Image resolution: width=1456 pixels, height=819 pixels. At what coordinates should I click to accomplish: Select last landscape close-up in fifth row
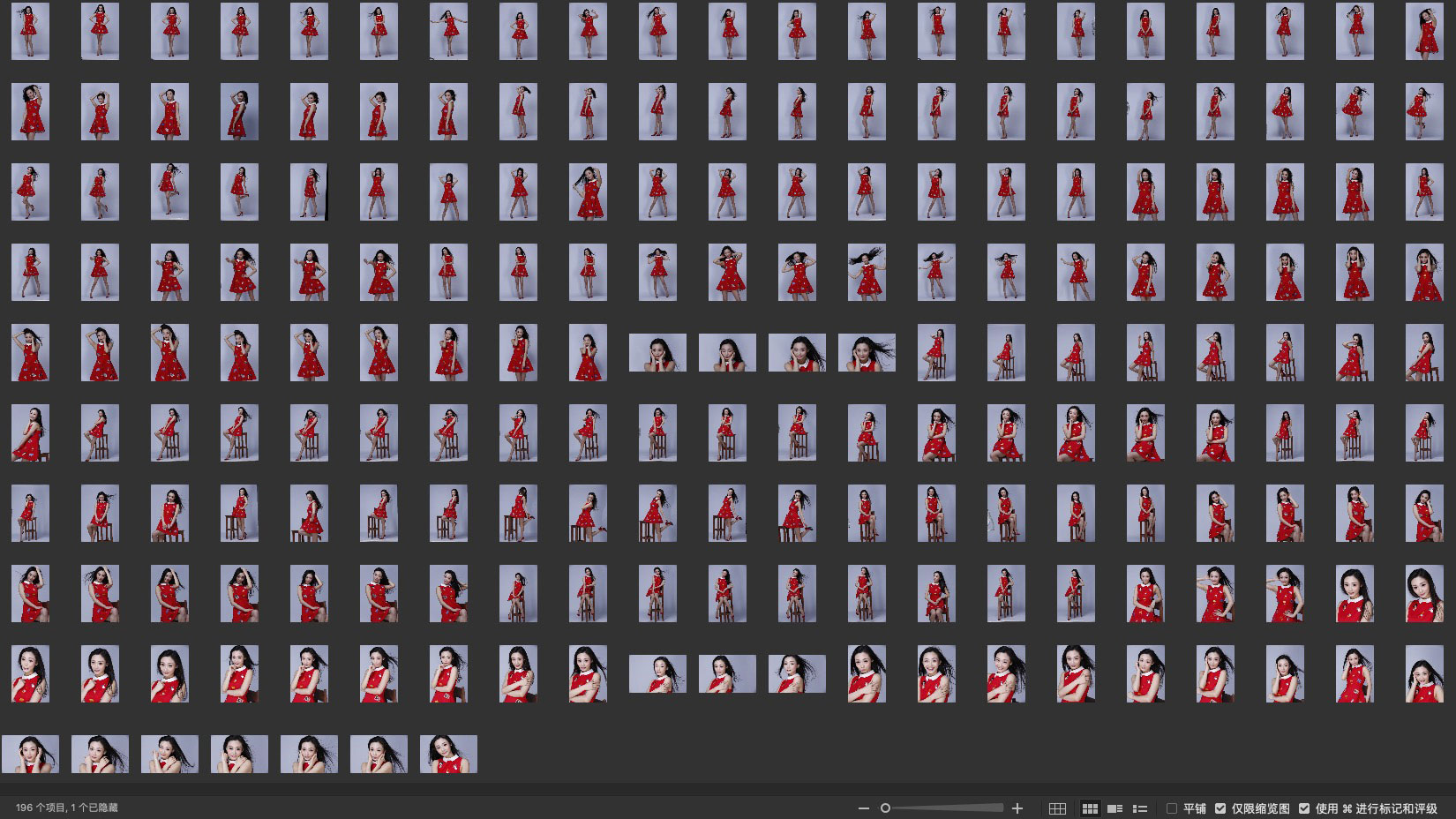coord(867,353)
